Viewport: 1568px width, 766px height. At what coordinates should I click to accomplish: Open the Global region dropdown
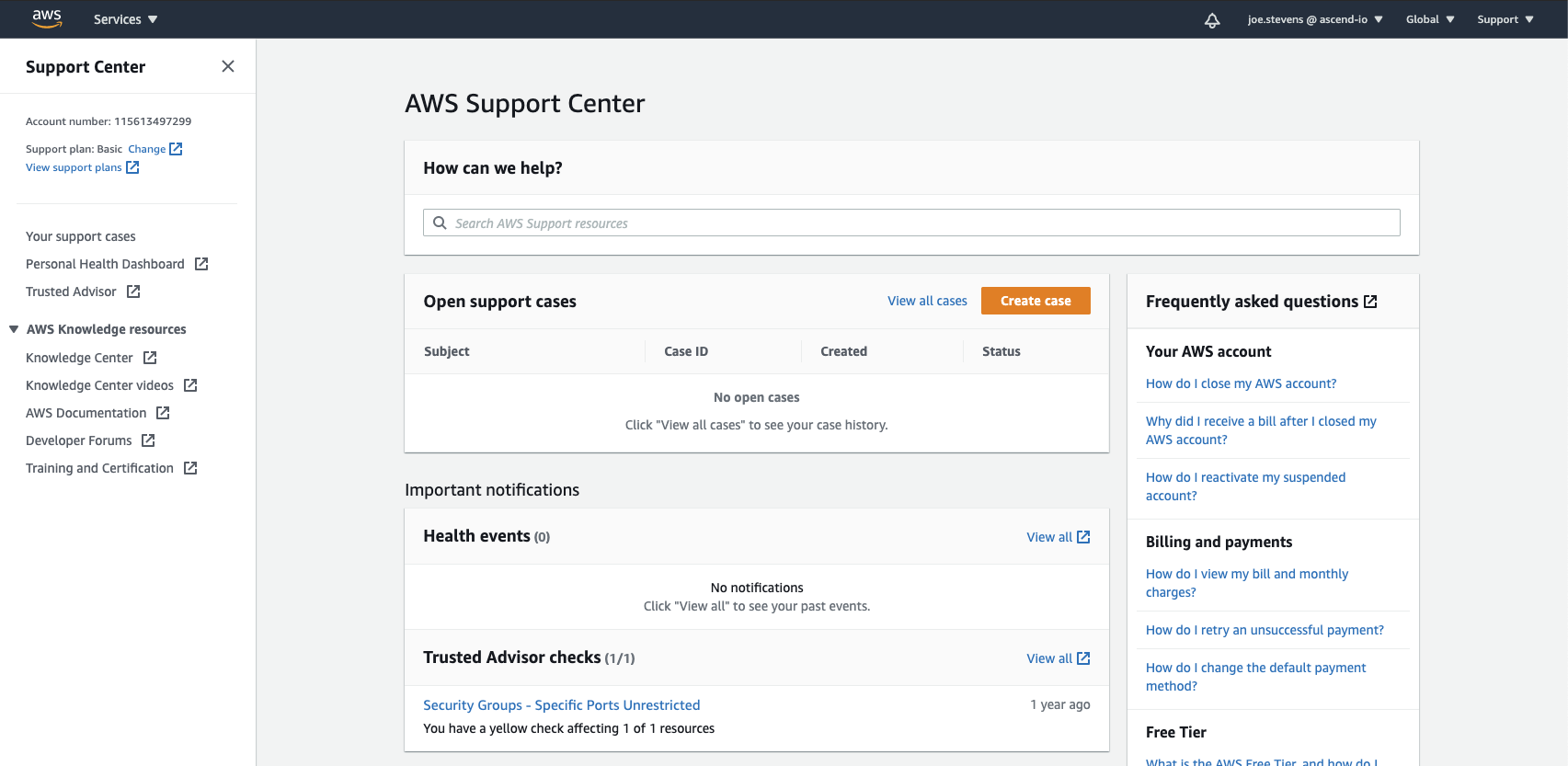(1430, 19)
